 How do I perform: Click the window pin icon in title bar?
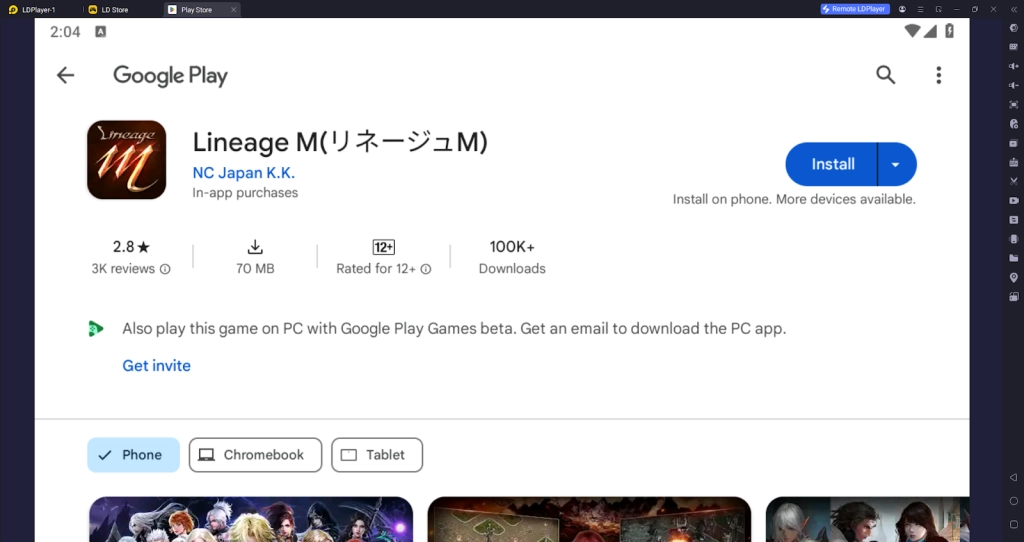(x=938, y=9)
